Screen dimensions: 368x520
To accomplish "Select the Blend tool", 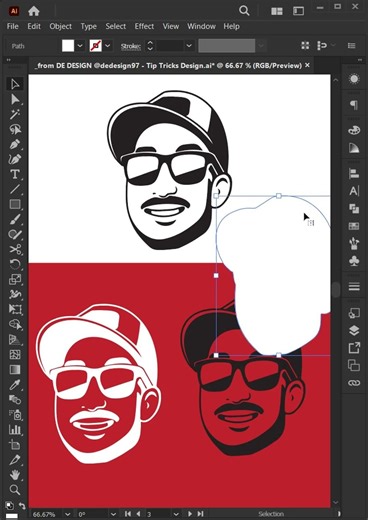I will (x=15, y=399).
